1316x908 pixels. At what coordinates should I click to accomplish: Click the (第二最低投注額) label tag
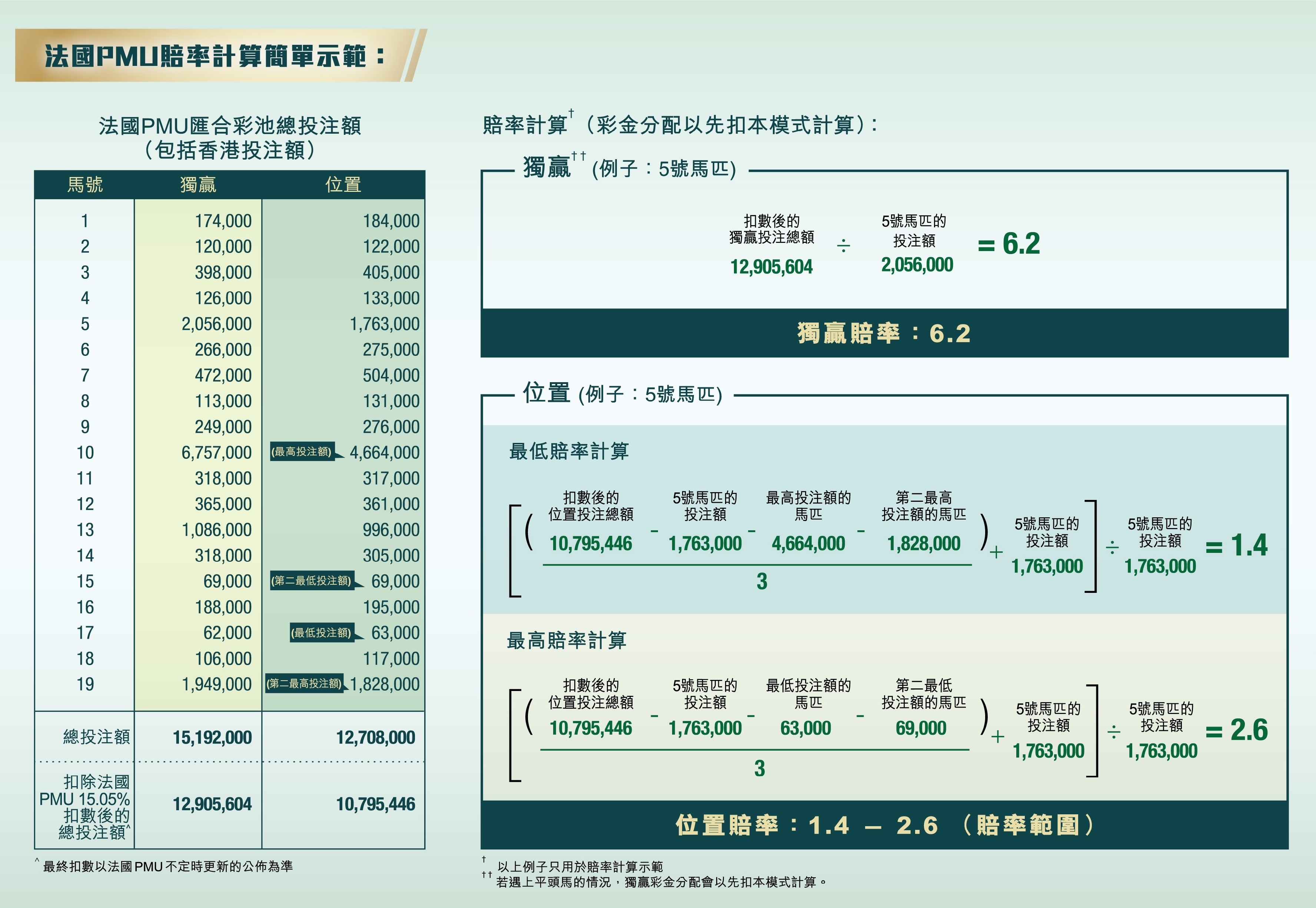312,580
